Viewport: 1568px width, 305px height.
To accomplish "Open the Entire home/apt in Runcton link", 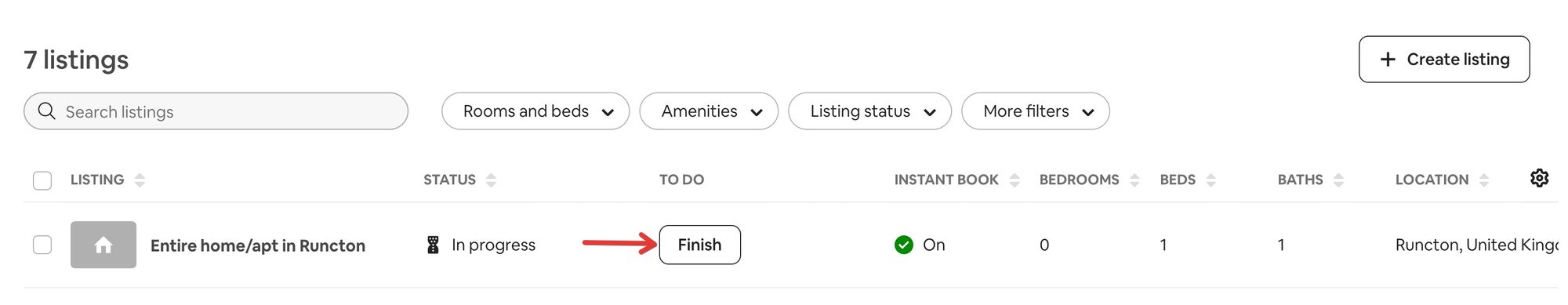I will (x=258, y=245).
